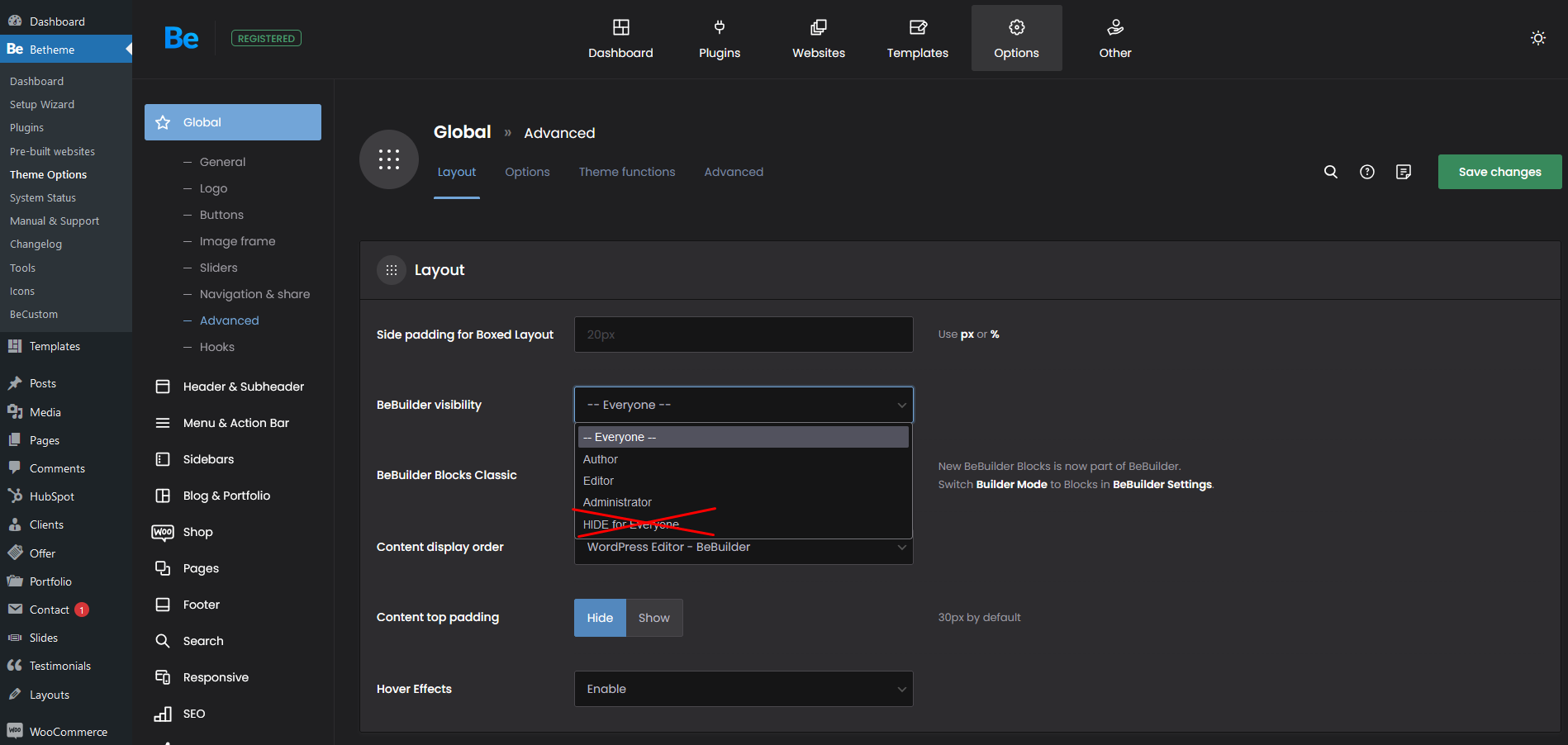1568x745 pixels.
Task: Choose Author in visibility list
Action: click(x=744, y=459)
